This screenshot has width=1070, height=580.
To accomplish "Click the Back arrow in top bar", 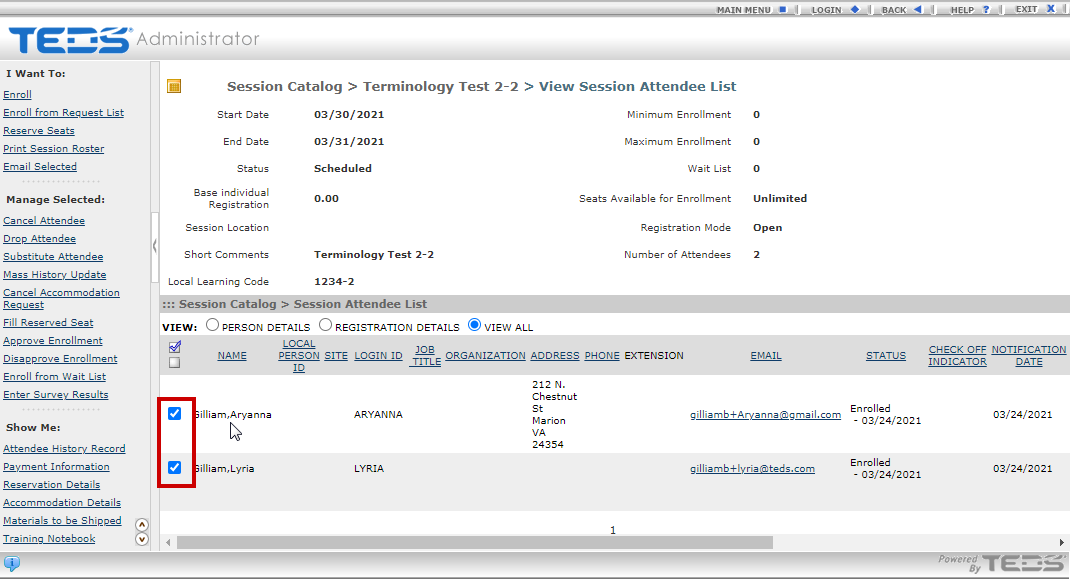I will tap(918, 9).
